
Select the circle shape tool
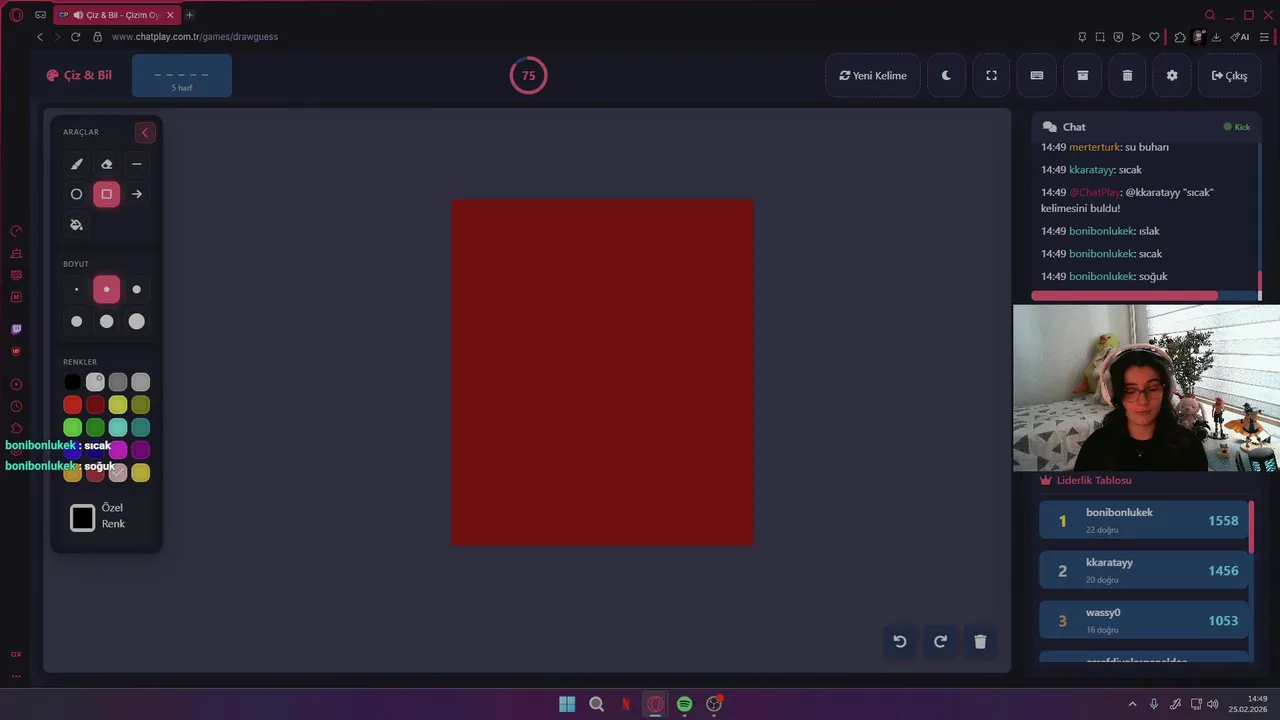tap(76, 194)
